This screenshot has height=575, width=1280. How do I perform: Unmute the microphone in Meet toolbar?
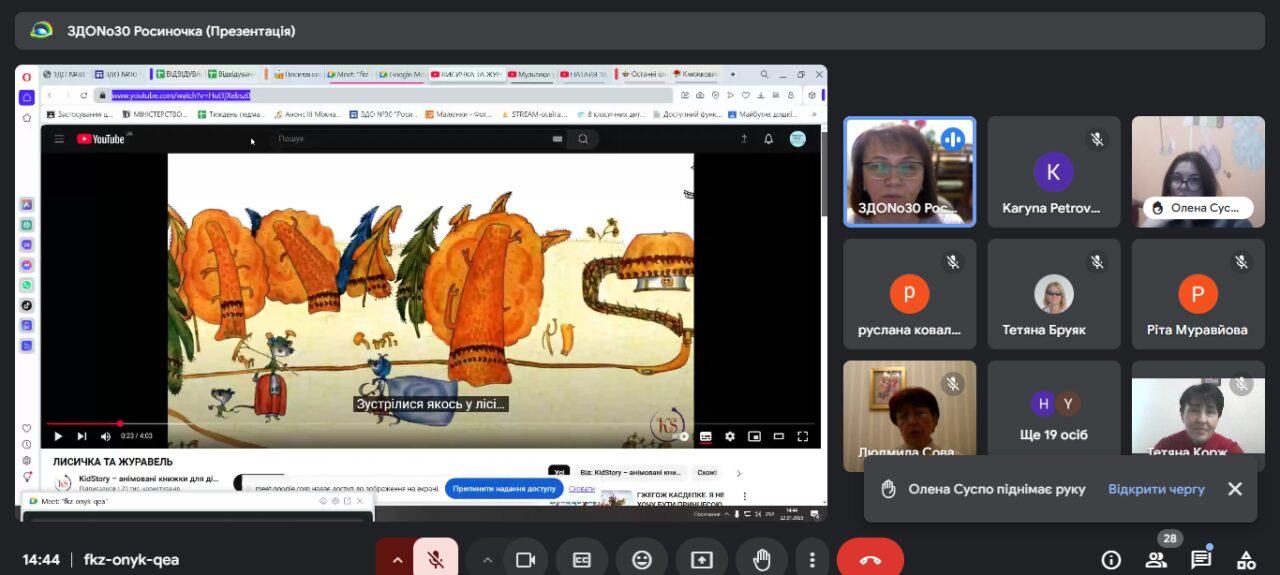click(x=436, y=560)
